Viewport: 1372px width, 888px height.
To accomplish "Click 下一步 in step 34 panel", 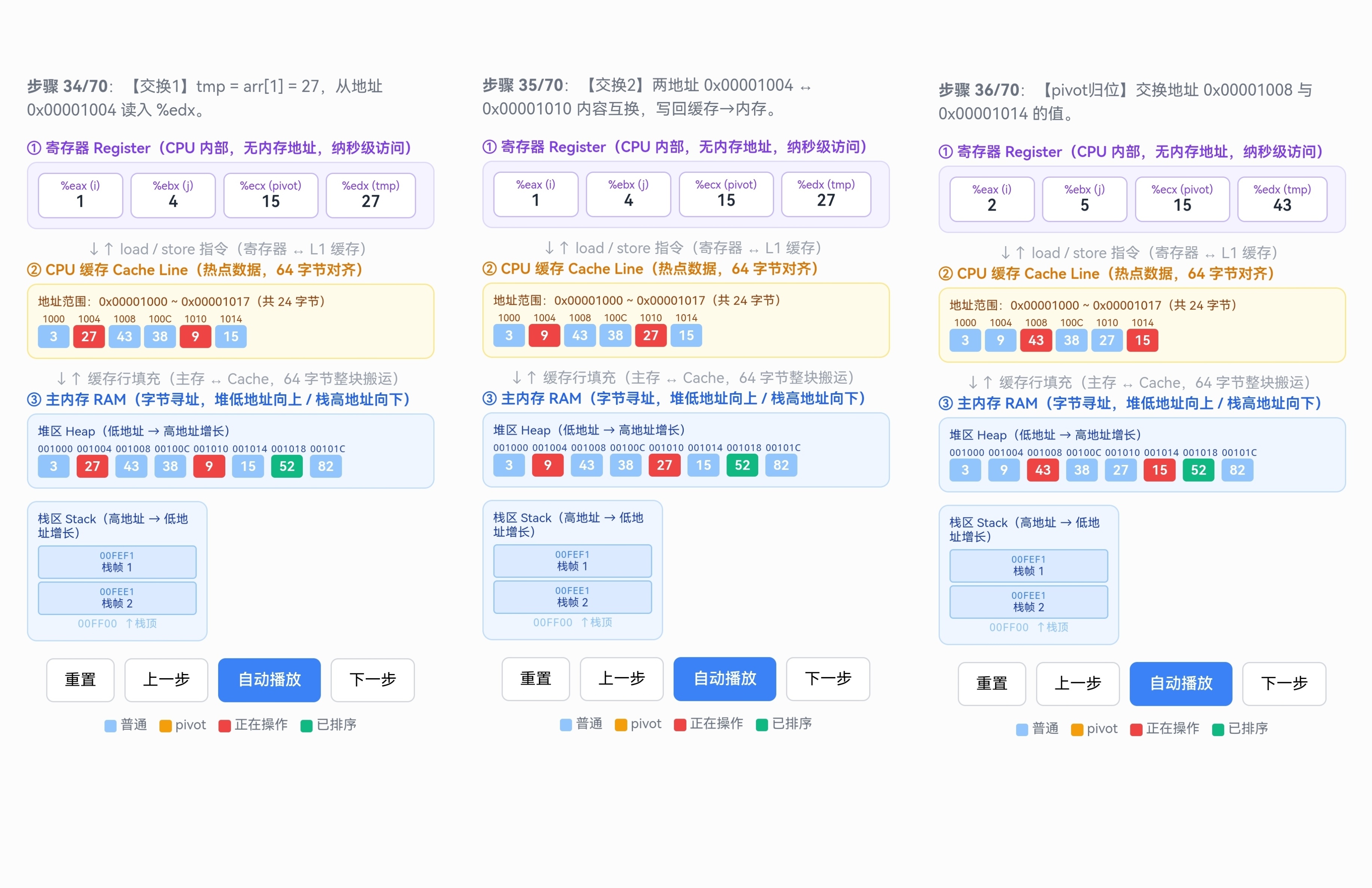I will click(x=372, y=680).
